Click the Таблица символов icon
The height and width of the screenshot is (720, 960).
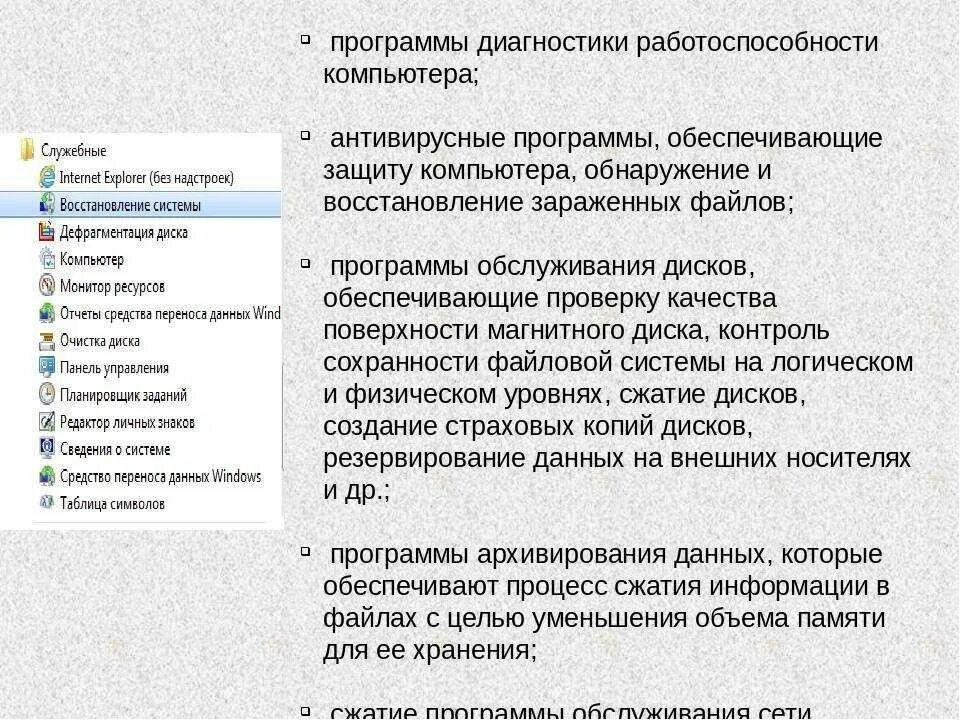click(x=47, y=503)
